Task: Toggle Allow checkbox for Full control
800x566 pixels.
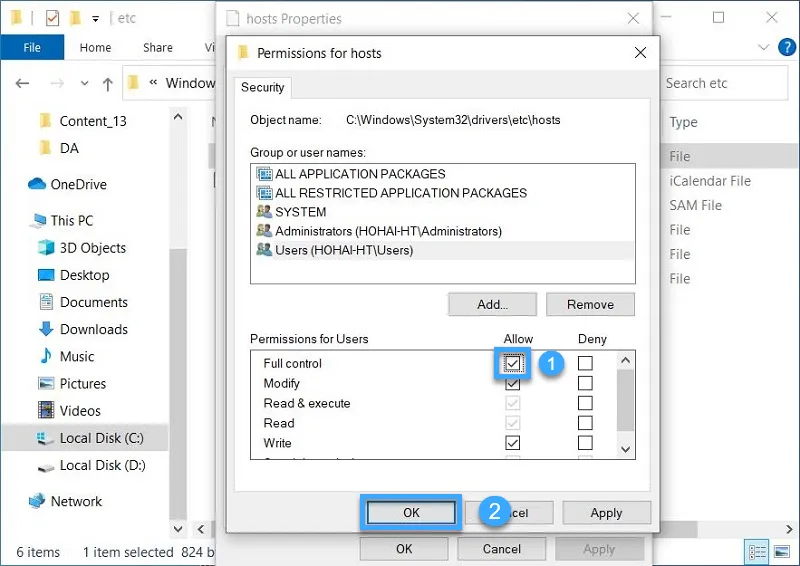Action: (x=513, y=363)
